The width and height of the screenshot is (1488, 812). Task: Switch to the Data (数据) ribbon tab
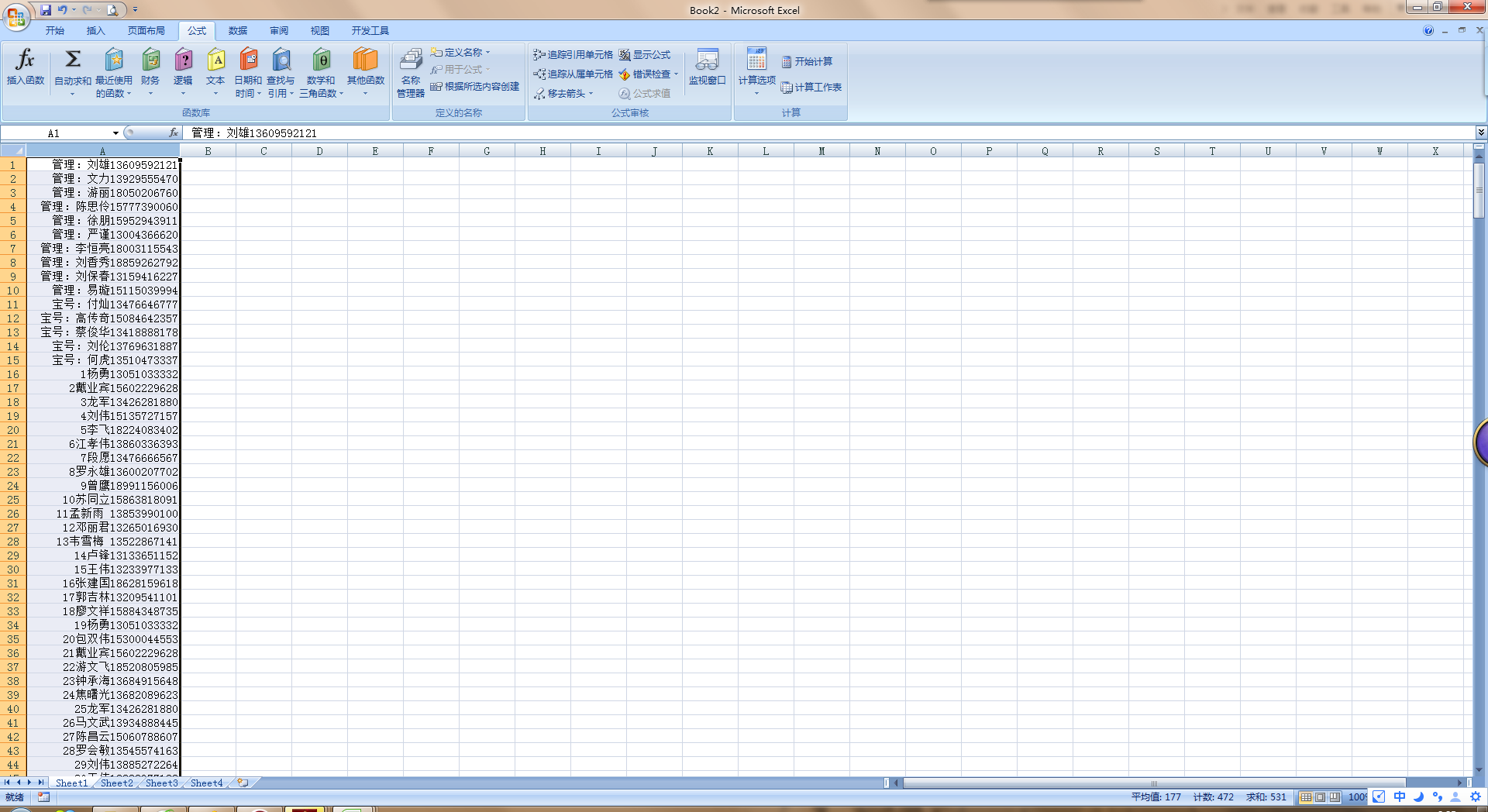pyautogui.click(x=238, y=31)
